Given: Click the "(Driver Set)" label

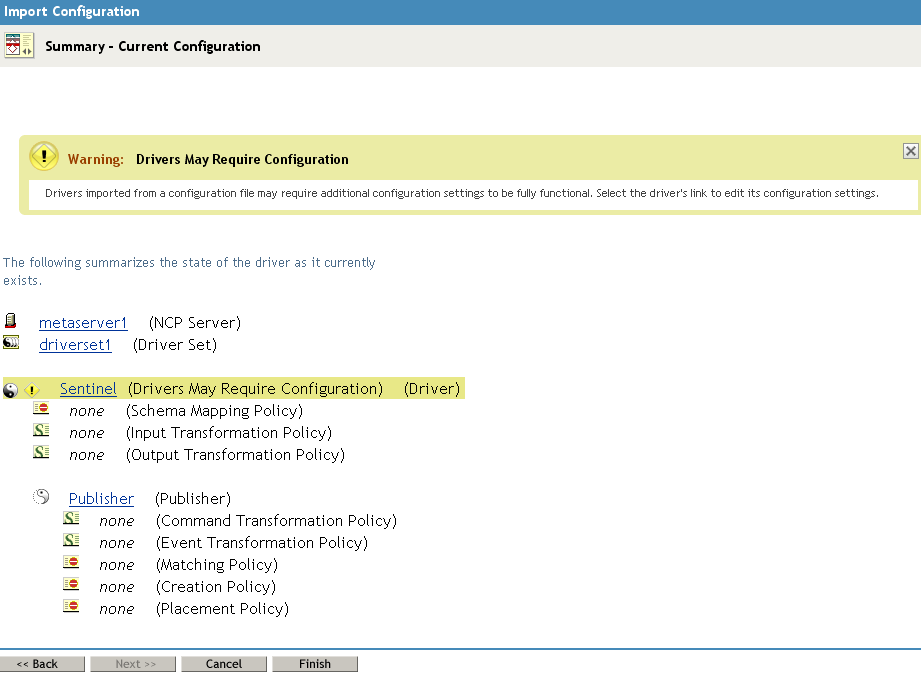Looking at the screenshot, I should point(175,345).
